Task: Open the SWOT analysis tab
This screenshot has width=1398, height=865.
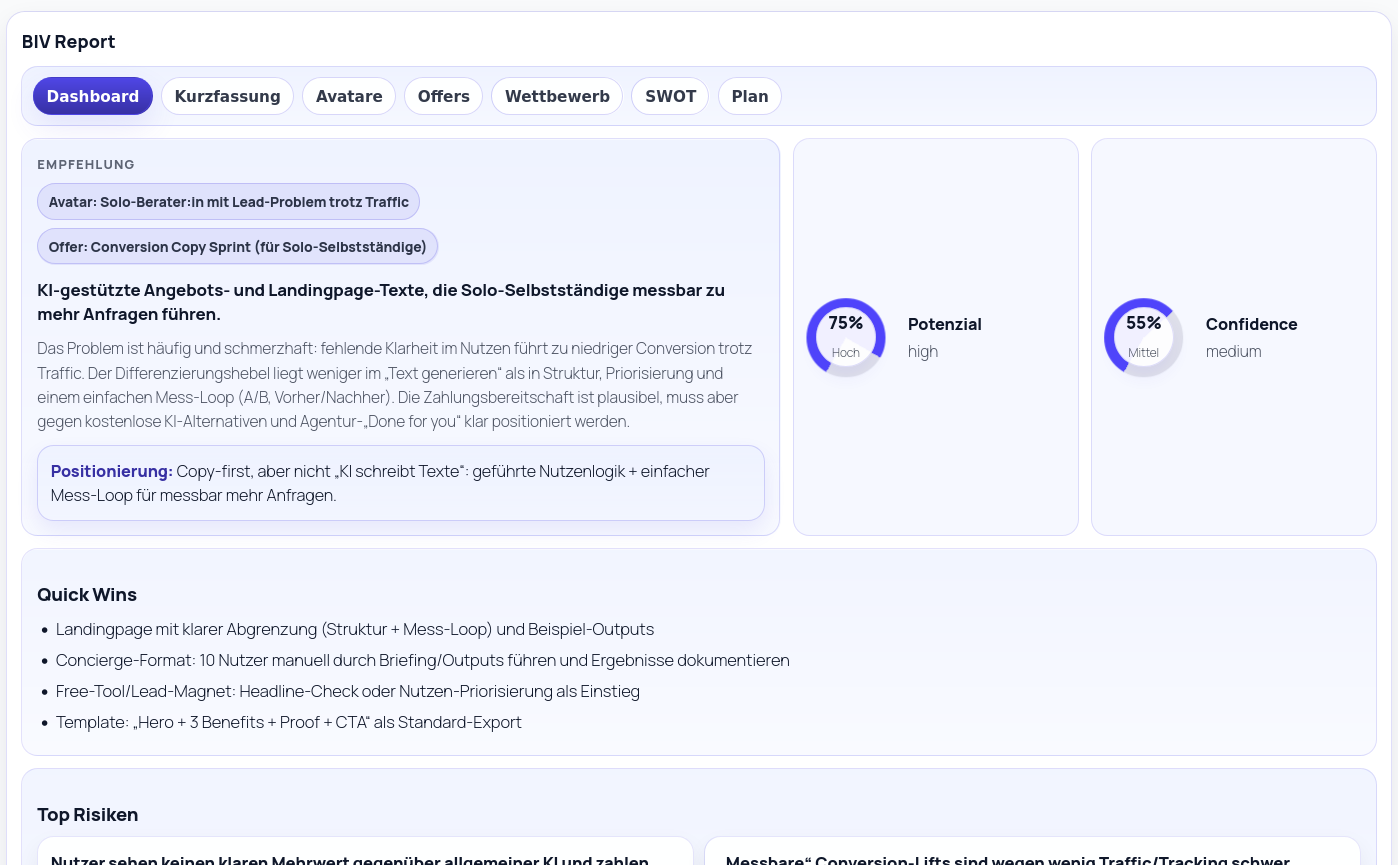Action: [x=670, y=96]
